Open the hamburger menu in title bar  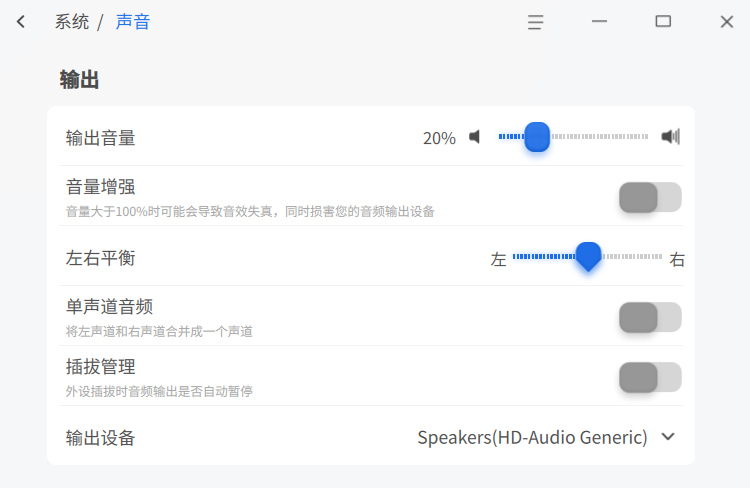(x=535, y=22)
